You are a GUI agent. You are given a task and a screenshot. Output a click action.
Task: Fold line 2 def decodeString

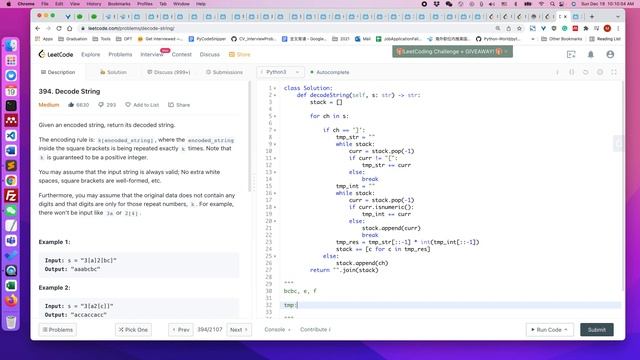275,95
